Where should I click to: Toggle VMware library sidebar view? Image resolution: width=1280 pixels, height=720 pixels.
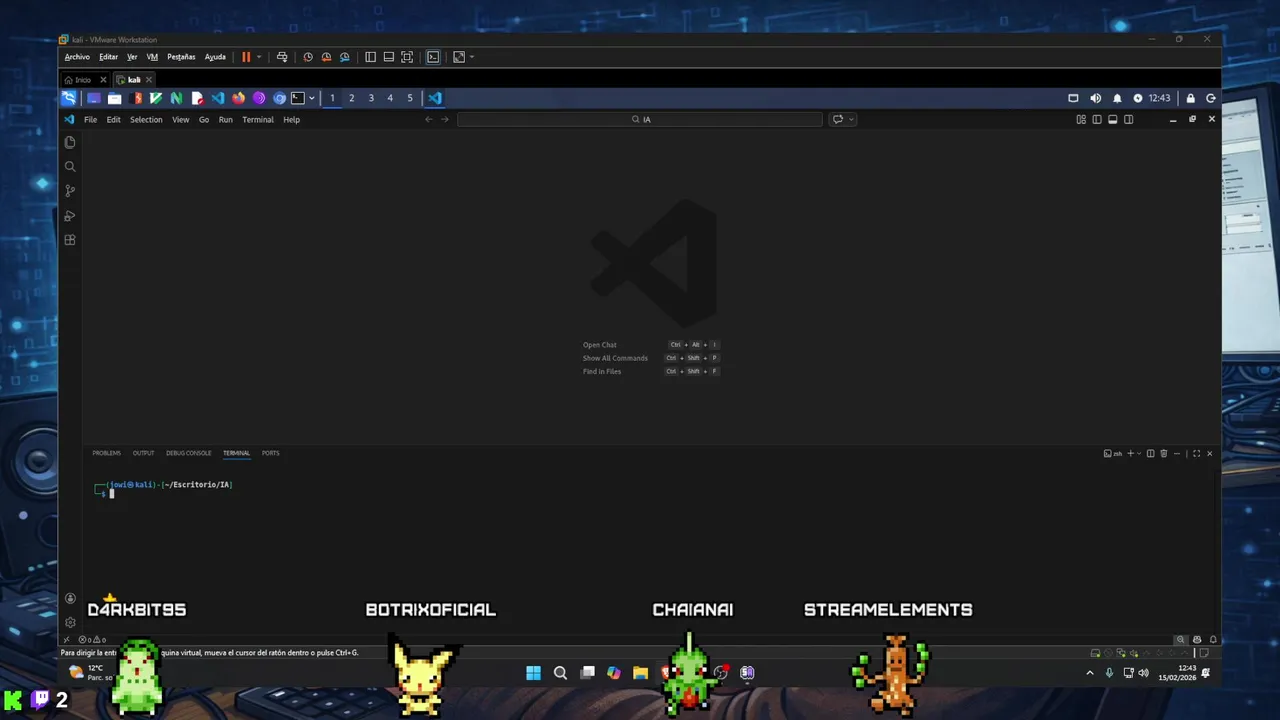click(370, 57)
